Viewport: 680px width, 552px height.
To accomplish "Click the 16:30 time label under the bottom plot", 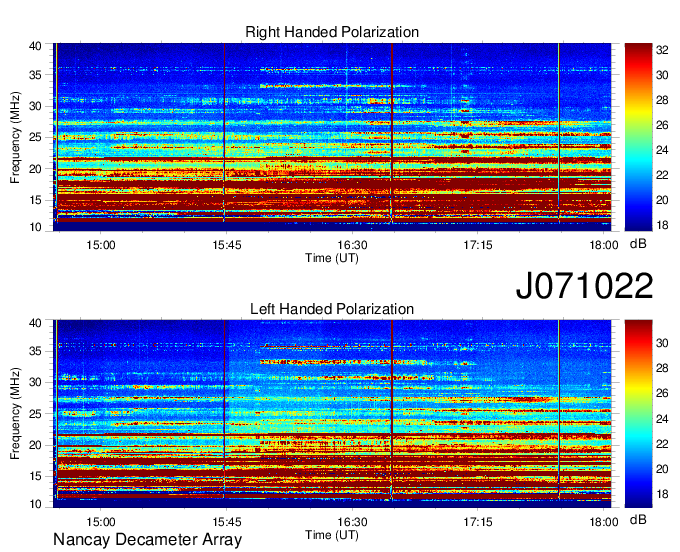I will click(x=352, y=522).
